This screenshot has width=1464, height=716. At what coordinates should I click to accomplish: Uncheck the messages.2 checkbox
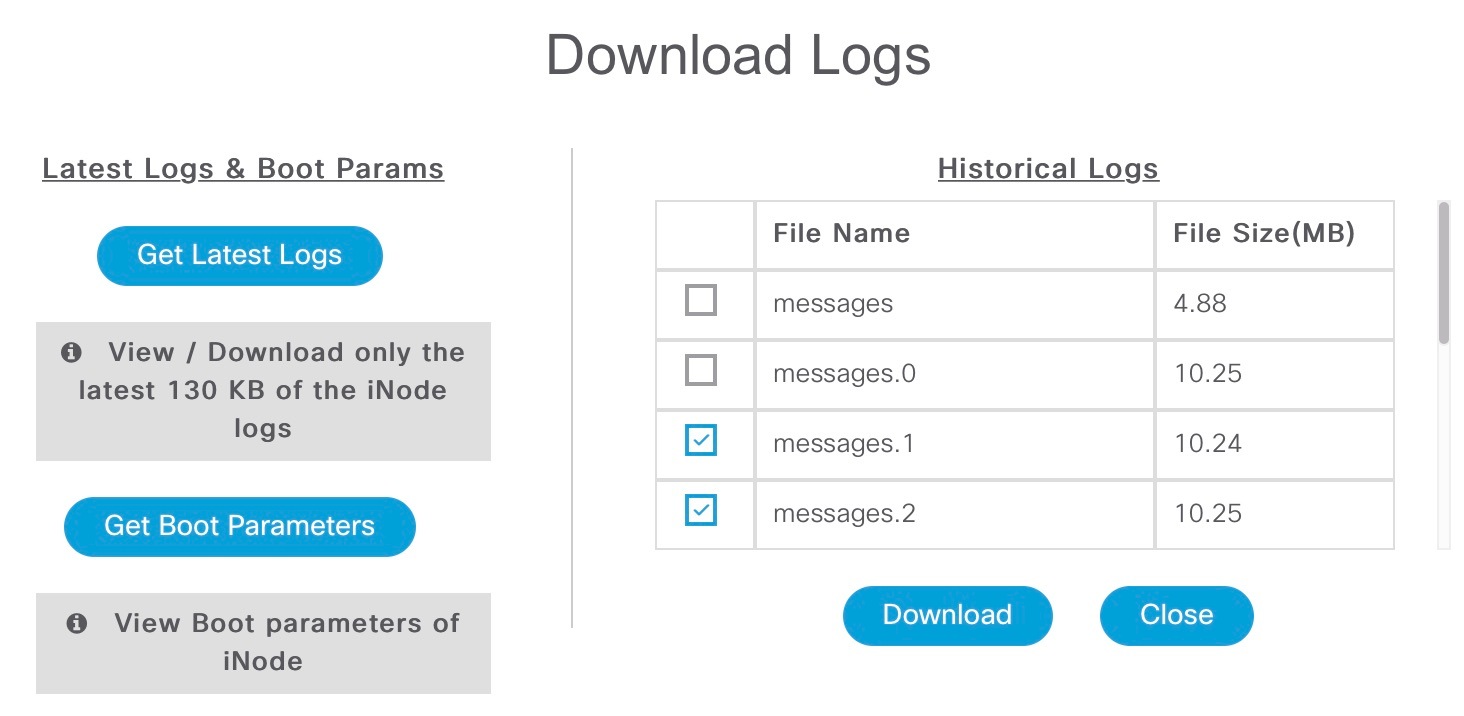tap(703, 509)
